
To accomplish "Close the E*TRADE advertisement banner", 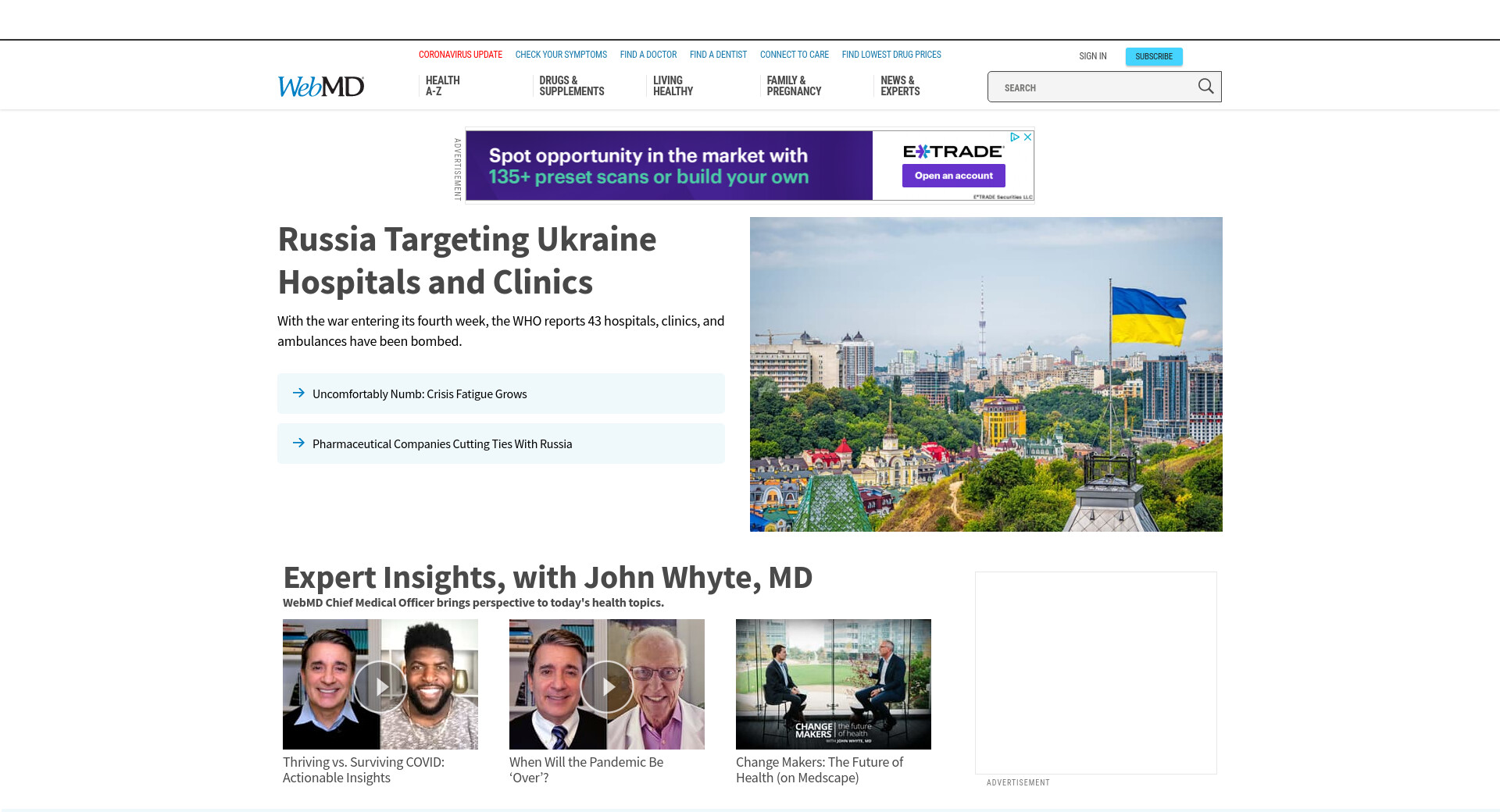I will (1028, 137).
